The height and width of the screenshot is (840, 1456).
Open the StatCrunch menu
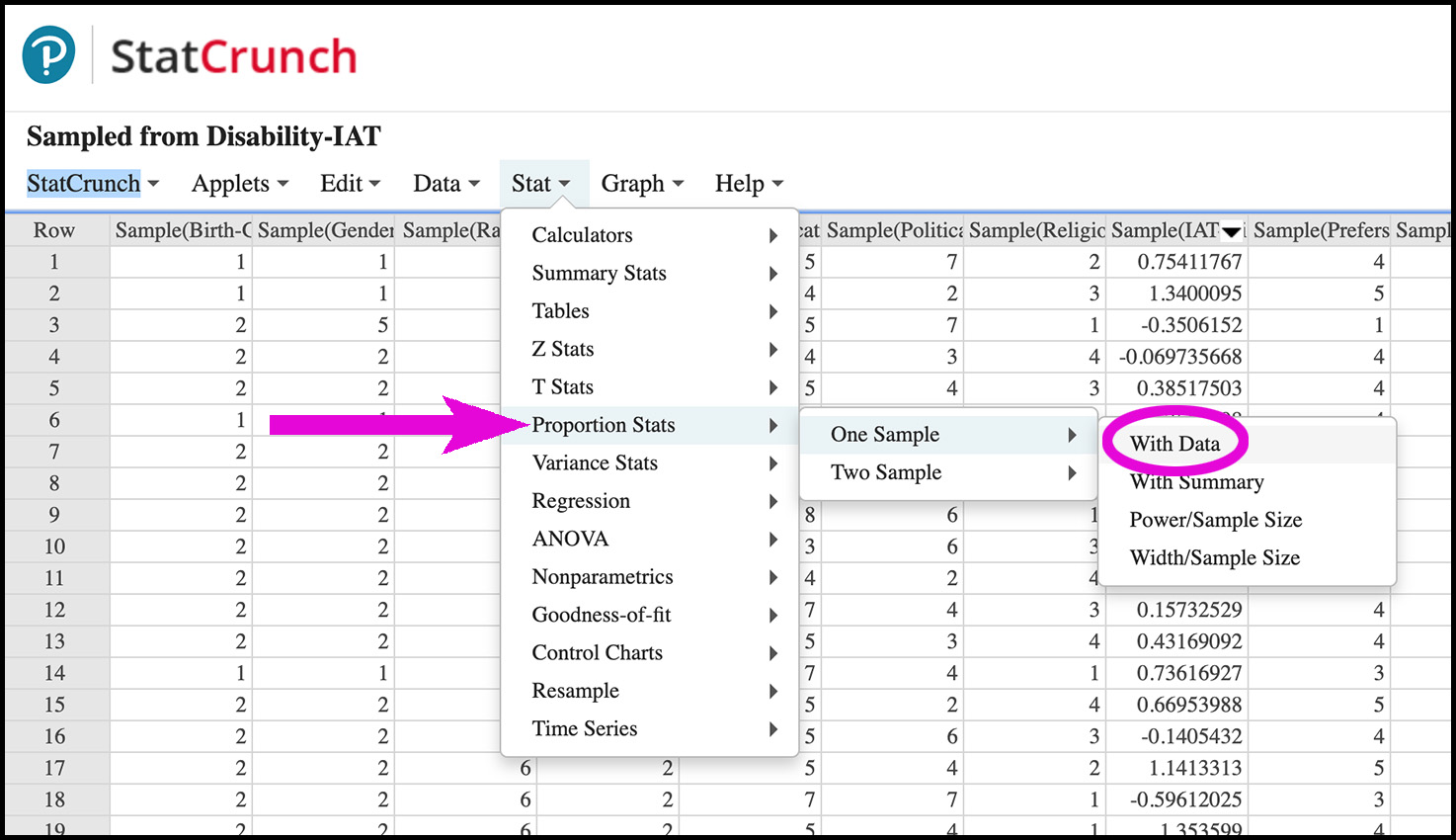point(93,184)
